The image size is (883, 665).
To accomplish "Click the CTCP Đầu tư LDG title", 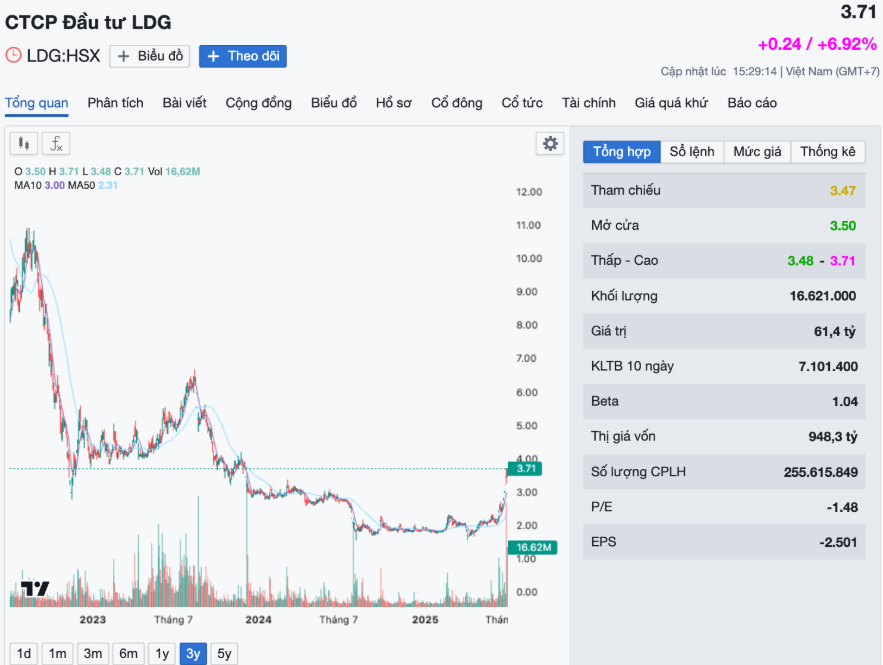I will point(88,22).
